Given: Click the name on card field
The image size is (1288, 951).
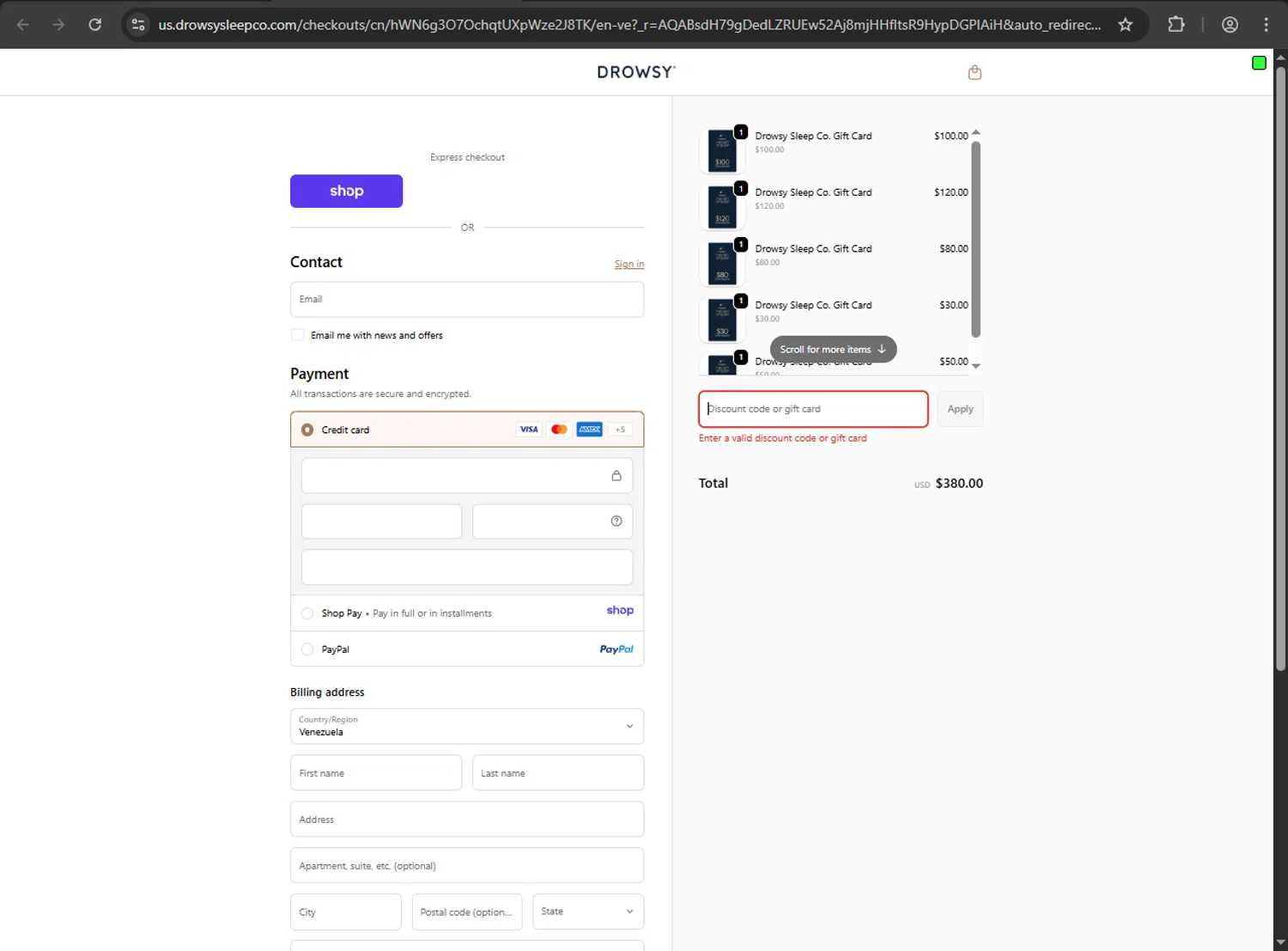Looking at the screenshot, I should click(467, 567).
